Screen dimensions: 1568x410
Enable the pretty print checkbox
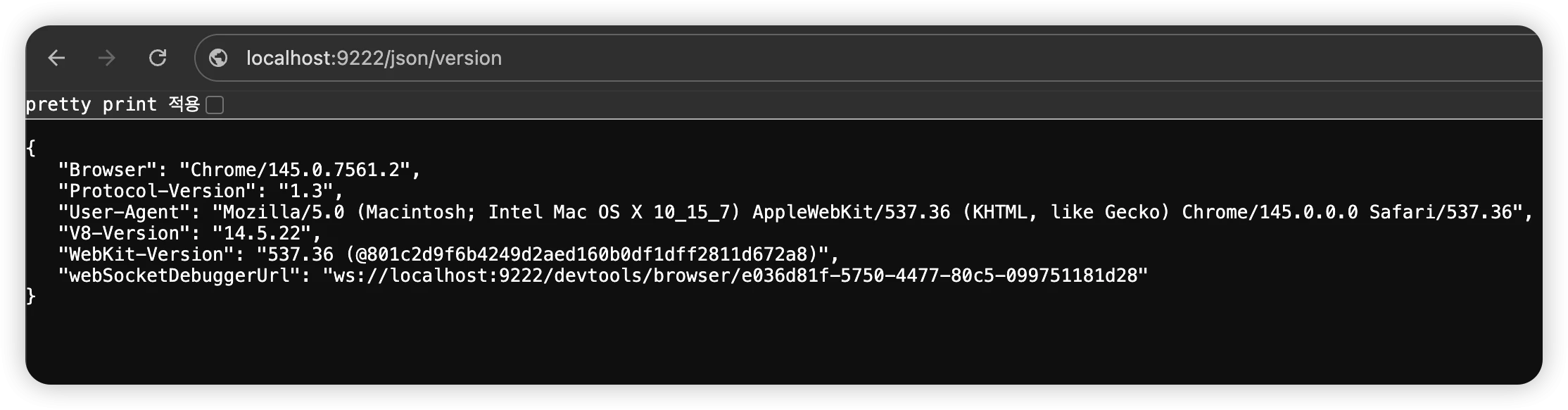click(x=215, y=105)
